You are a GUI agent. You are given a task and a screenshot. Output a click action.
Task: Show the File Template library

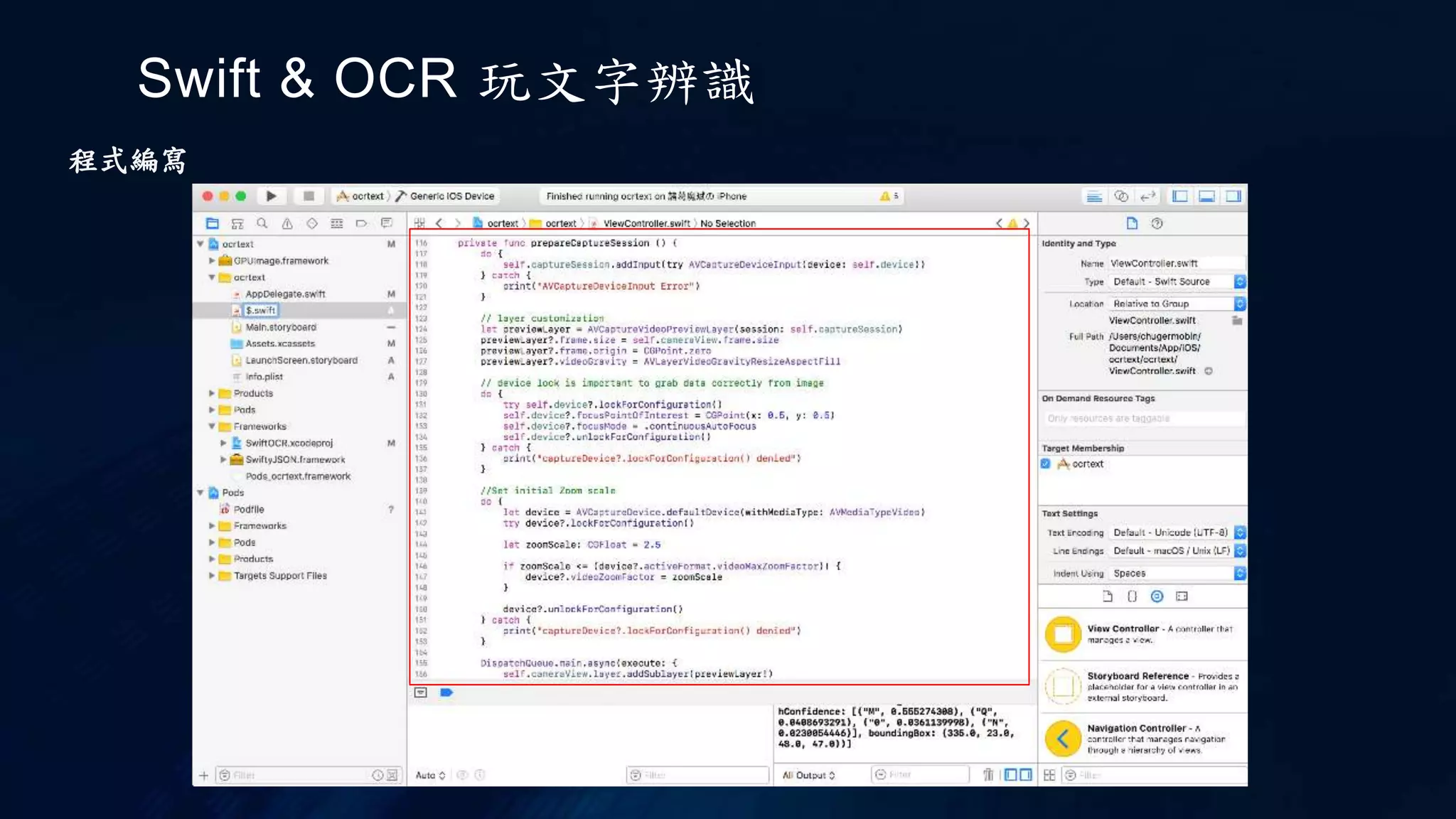pyautogui.click(x=1108, y=596)
